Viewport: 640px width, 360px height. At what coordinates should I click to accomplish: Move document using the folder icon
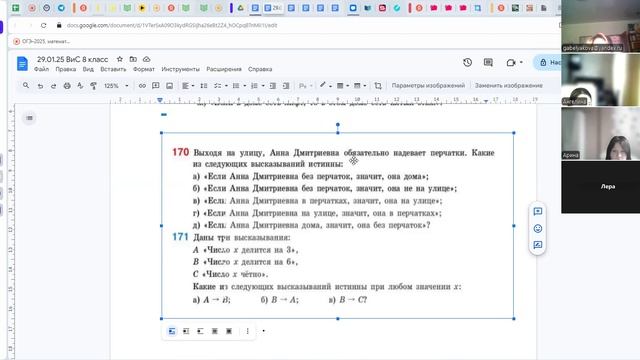coord(133,59)
